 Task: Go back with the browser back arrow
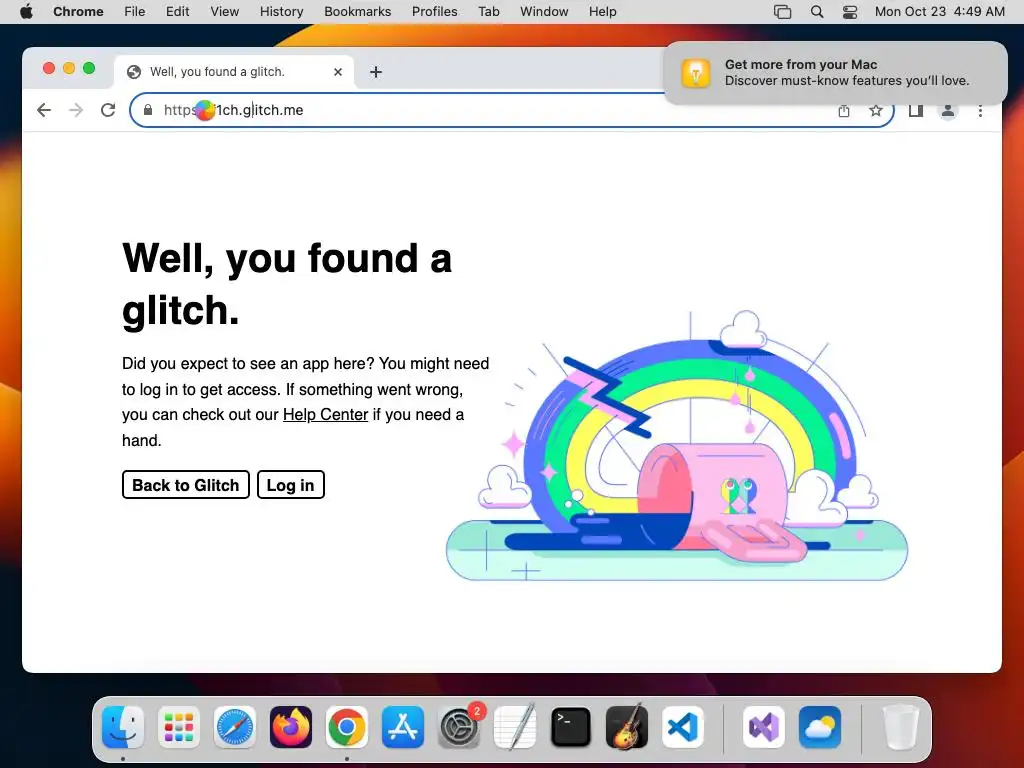[44, 110]
